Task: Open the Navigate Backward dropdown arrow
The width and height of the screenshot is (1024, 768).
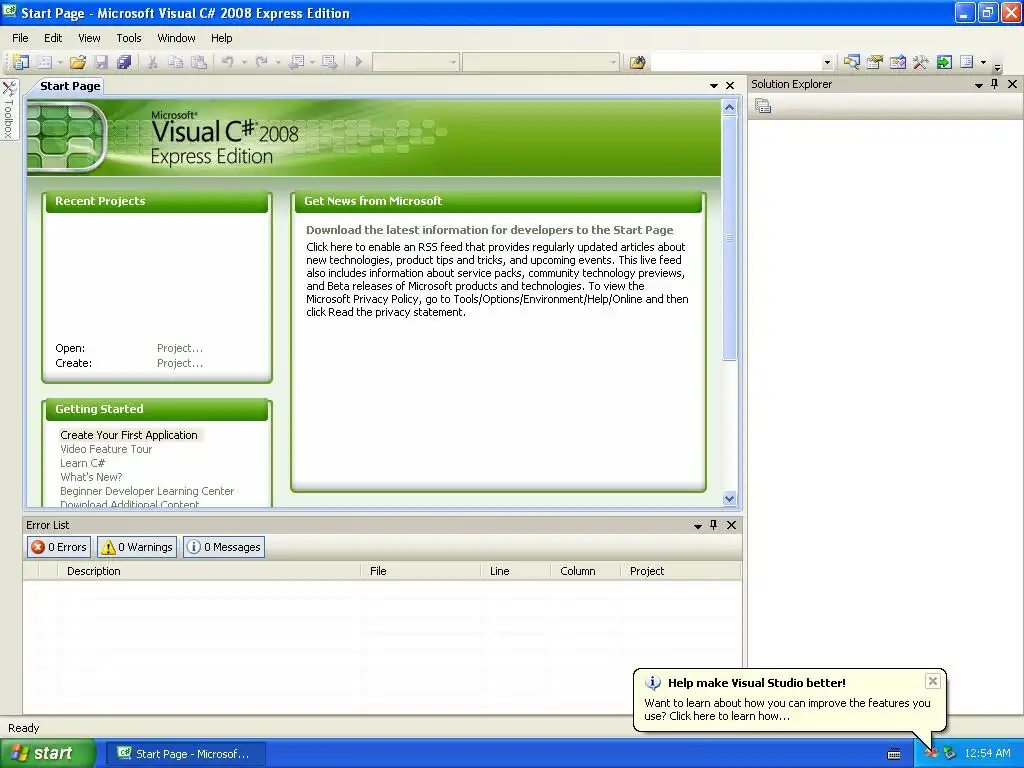Action: (313, 62)
